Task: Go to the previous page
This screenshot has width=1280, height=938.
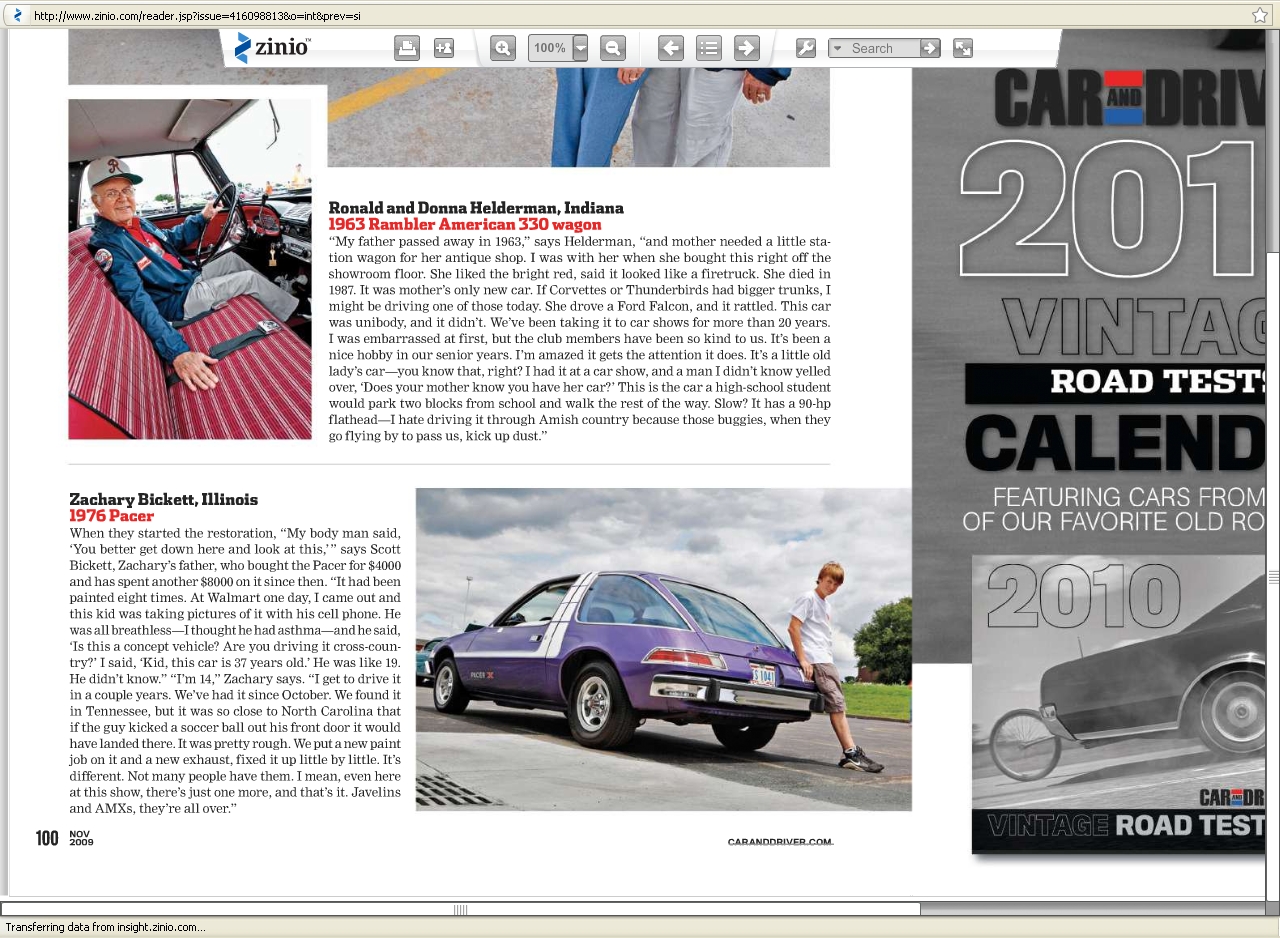Action: point(671,48)
